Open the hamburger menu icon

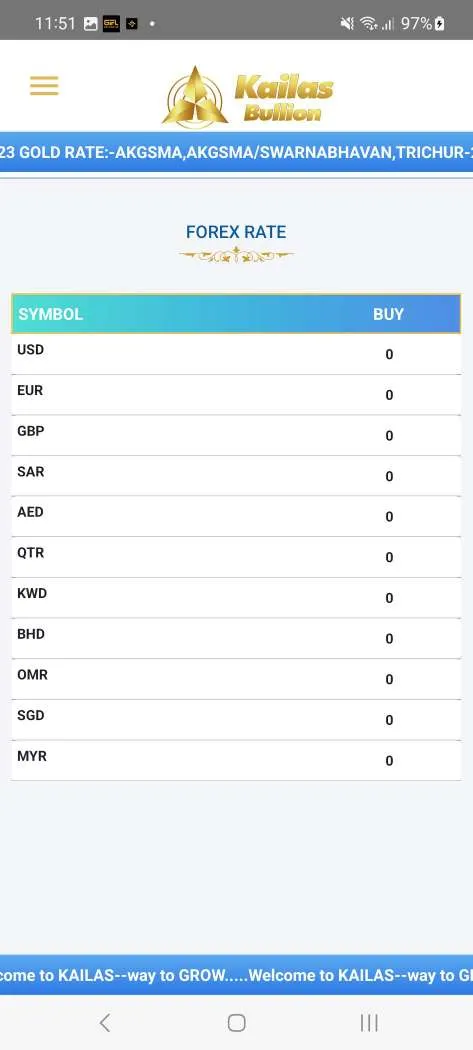(44, 86)
